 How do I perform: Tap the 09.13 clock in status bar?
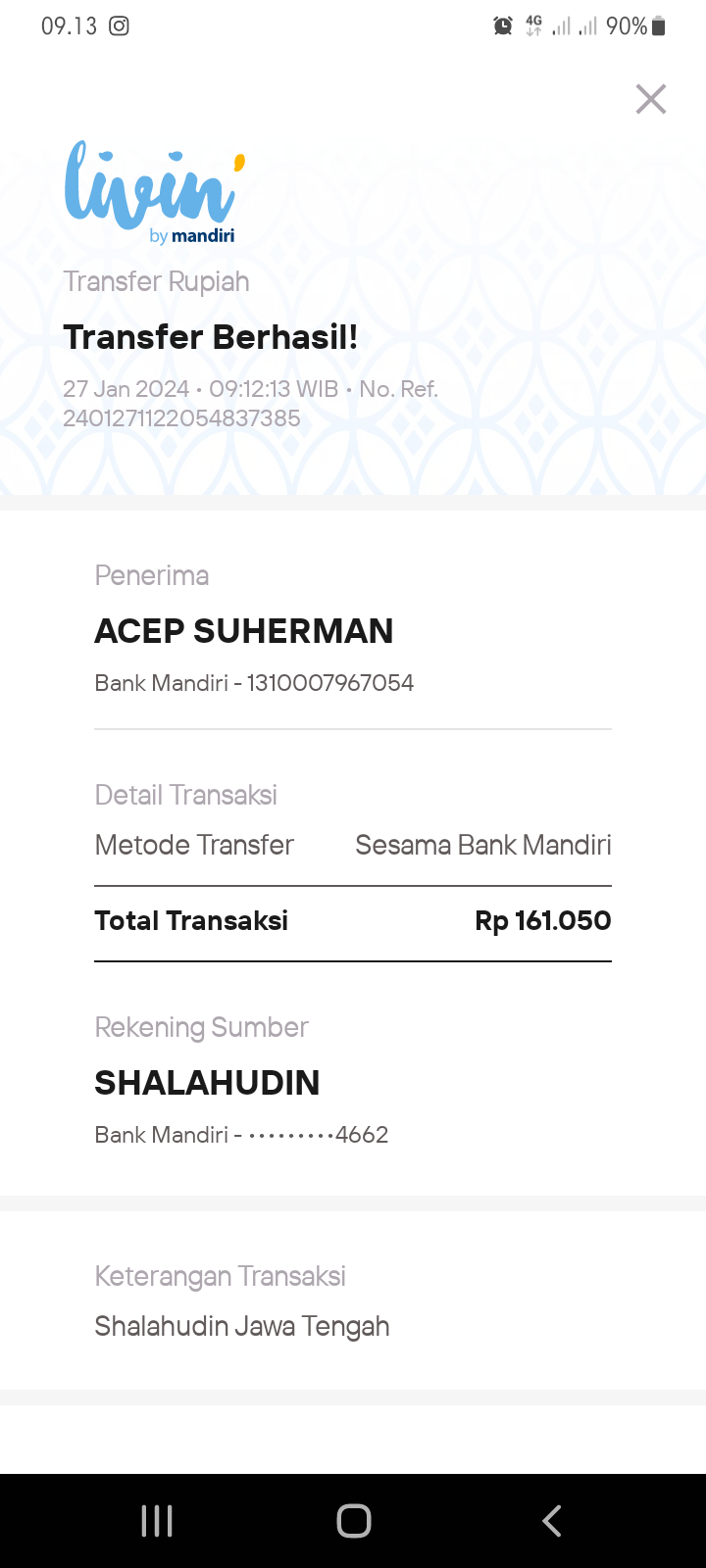point(69,26)
